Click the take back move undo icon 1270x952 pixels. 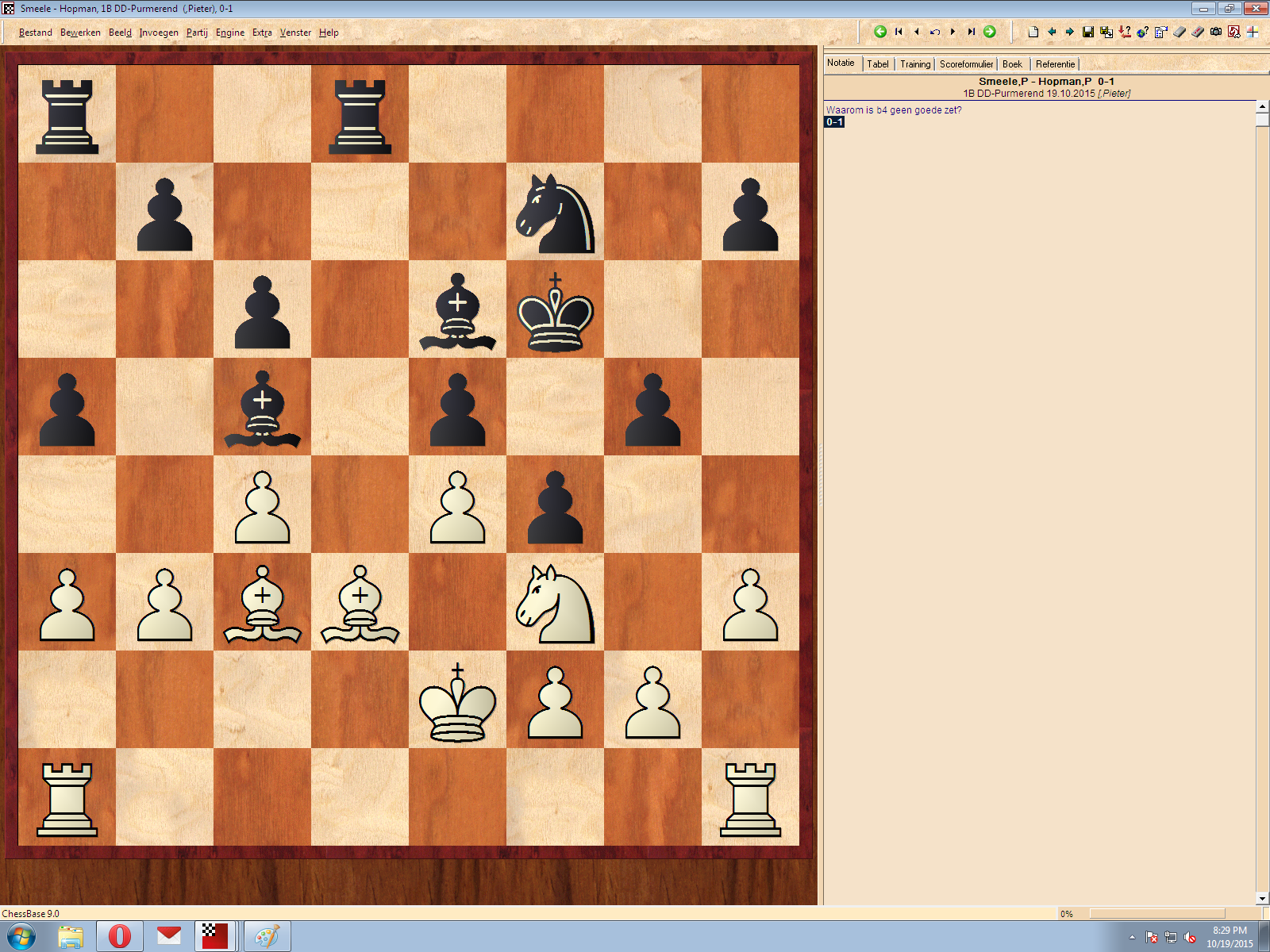(935, 32)
